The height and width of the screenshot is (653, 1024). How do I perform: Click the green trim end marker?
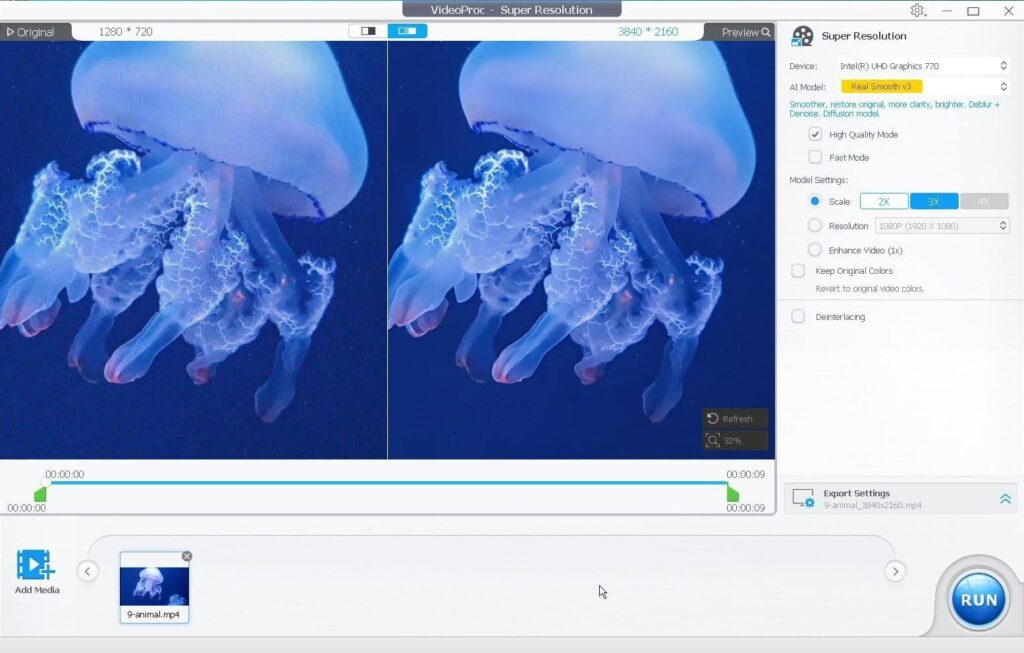click(x=733, y=494)
